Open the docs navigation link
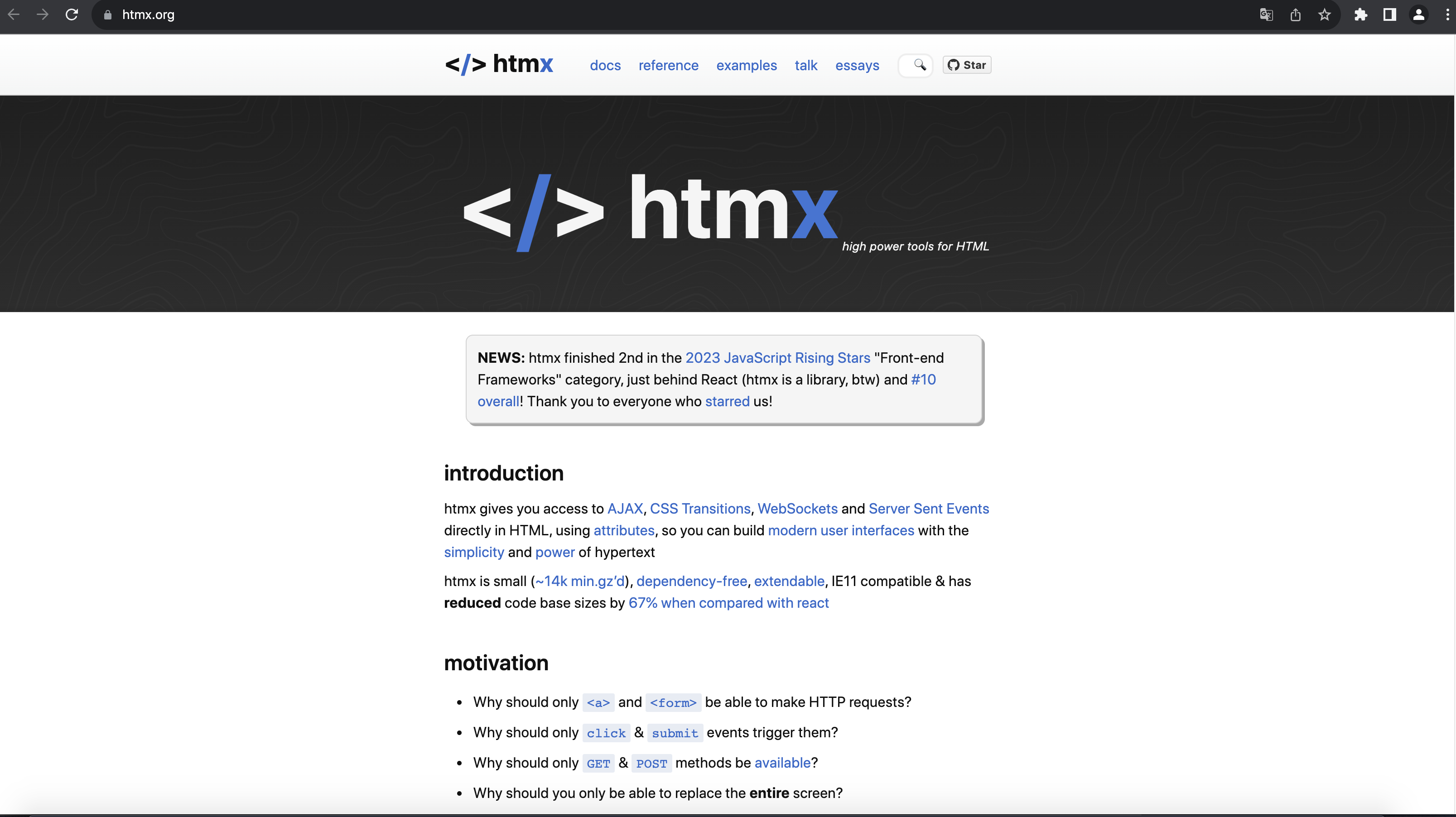The image size is (1456, 817). 605,66
